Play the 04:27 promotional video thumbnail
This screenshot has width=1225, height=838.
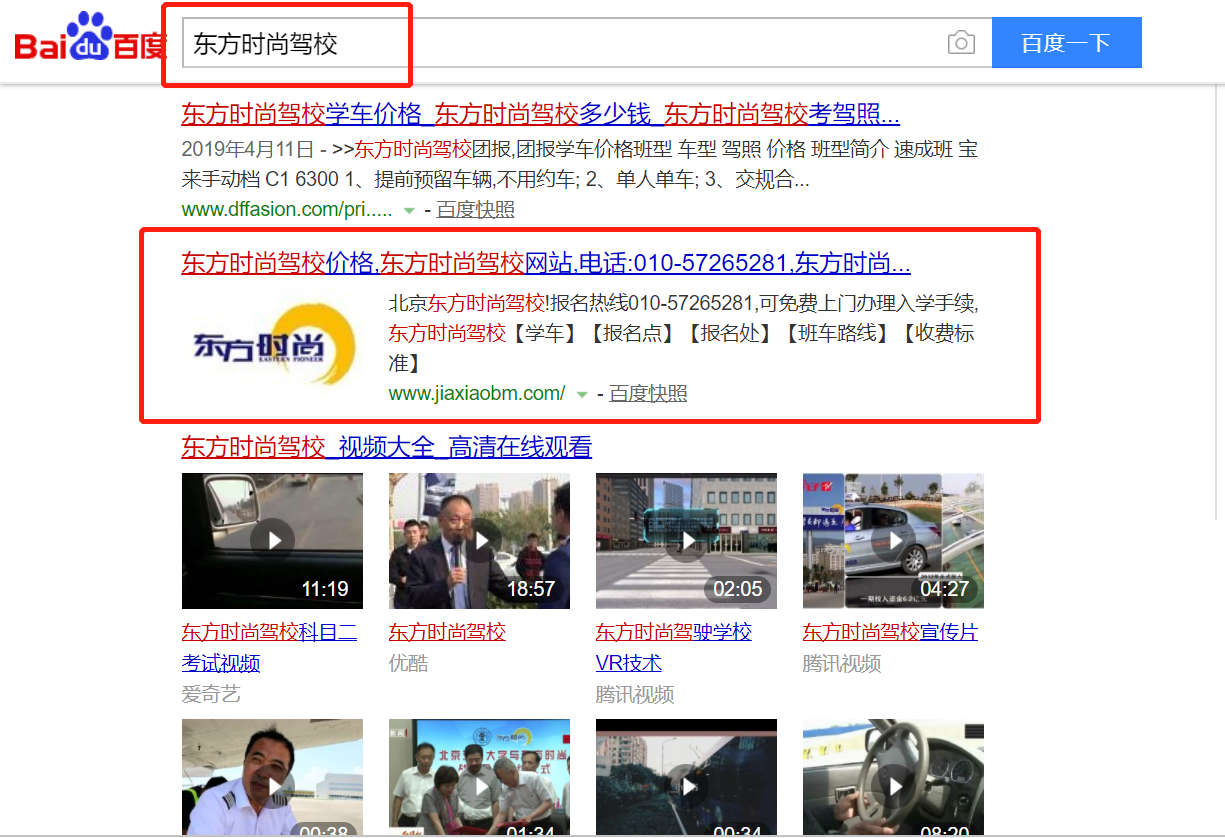[x=893, y=541]
